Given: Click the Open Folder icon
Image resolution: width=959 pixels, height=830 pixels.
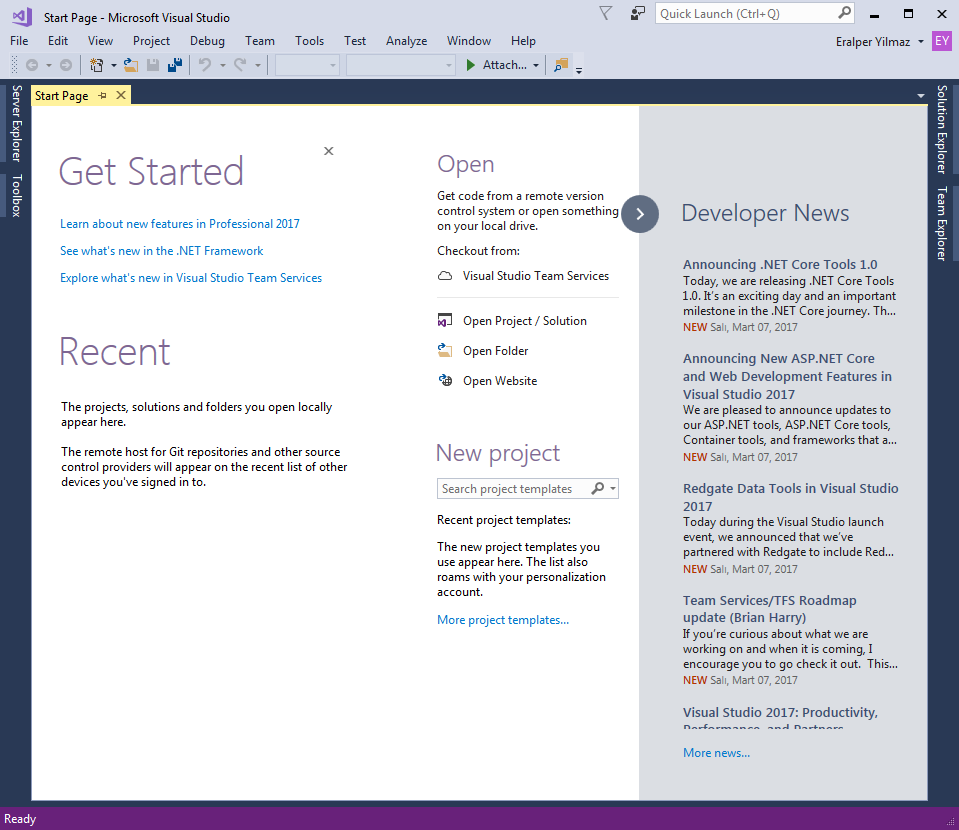Looking at the screenshot, I should tap(445, 350).
